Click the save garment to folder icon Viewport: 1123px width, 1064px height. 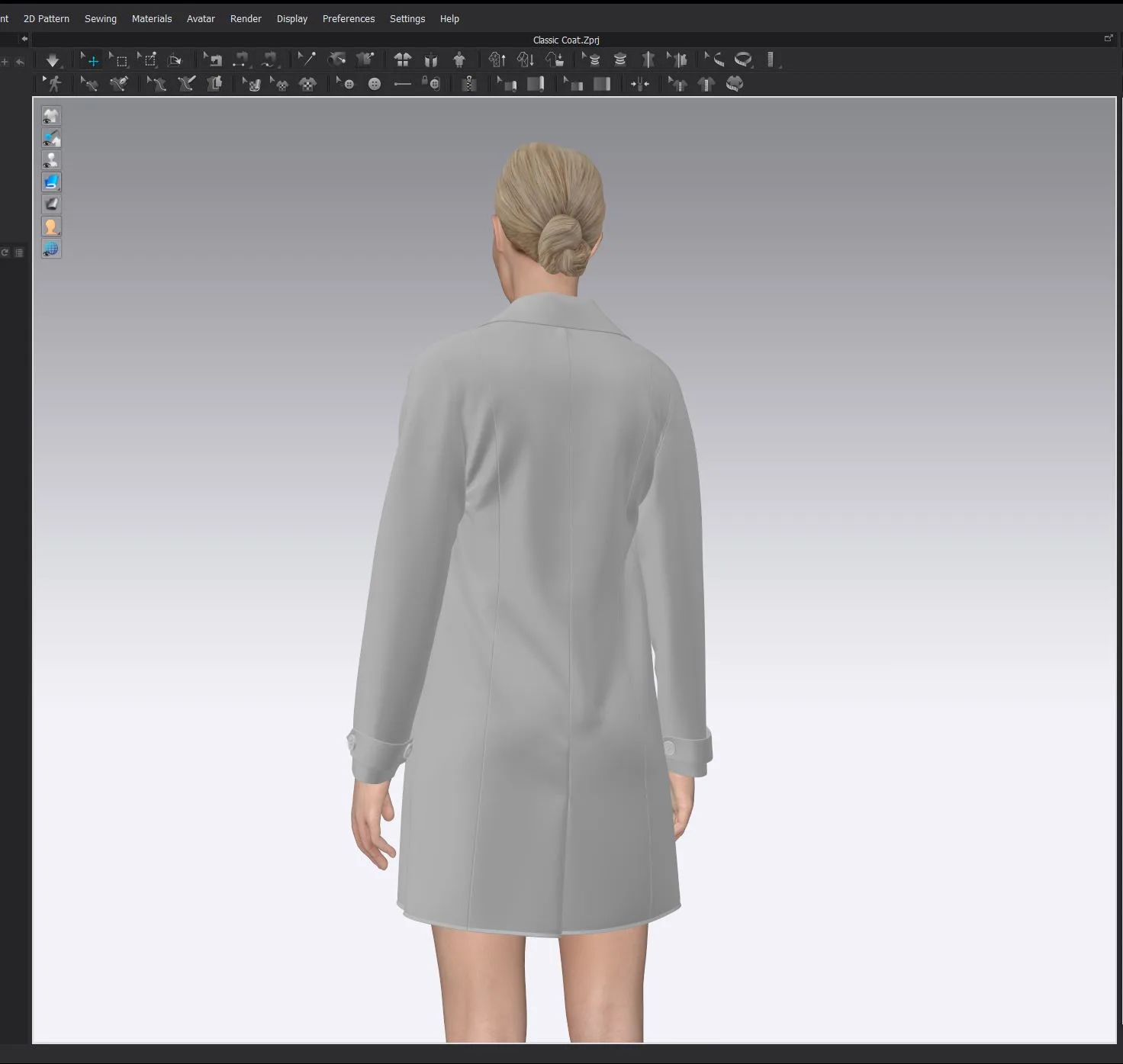tap(555, 59)
